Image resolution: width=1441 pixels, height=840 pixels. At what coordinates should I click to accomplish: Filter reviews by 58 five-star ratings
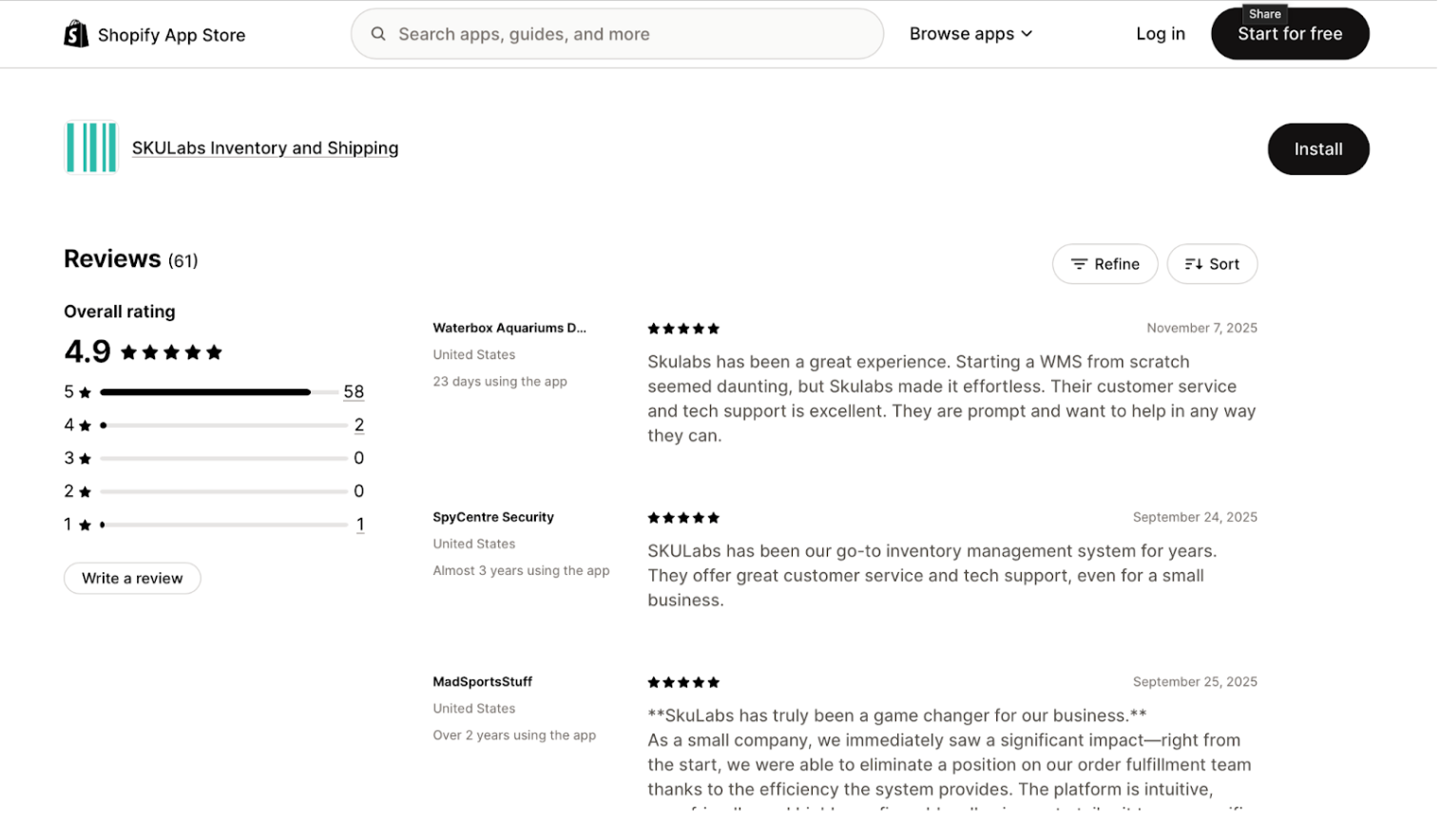(354, 391)
